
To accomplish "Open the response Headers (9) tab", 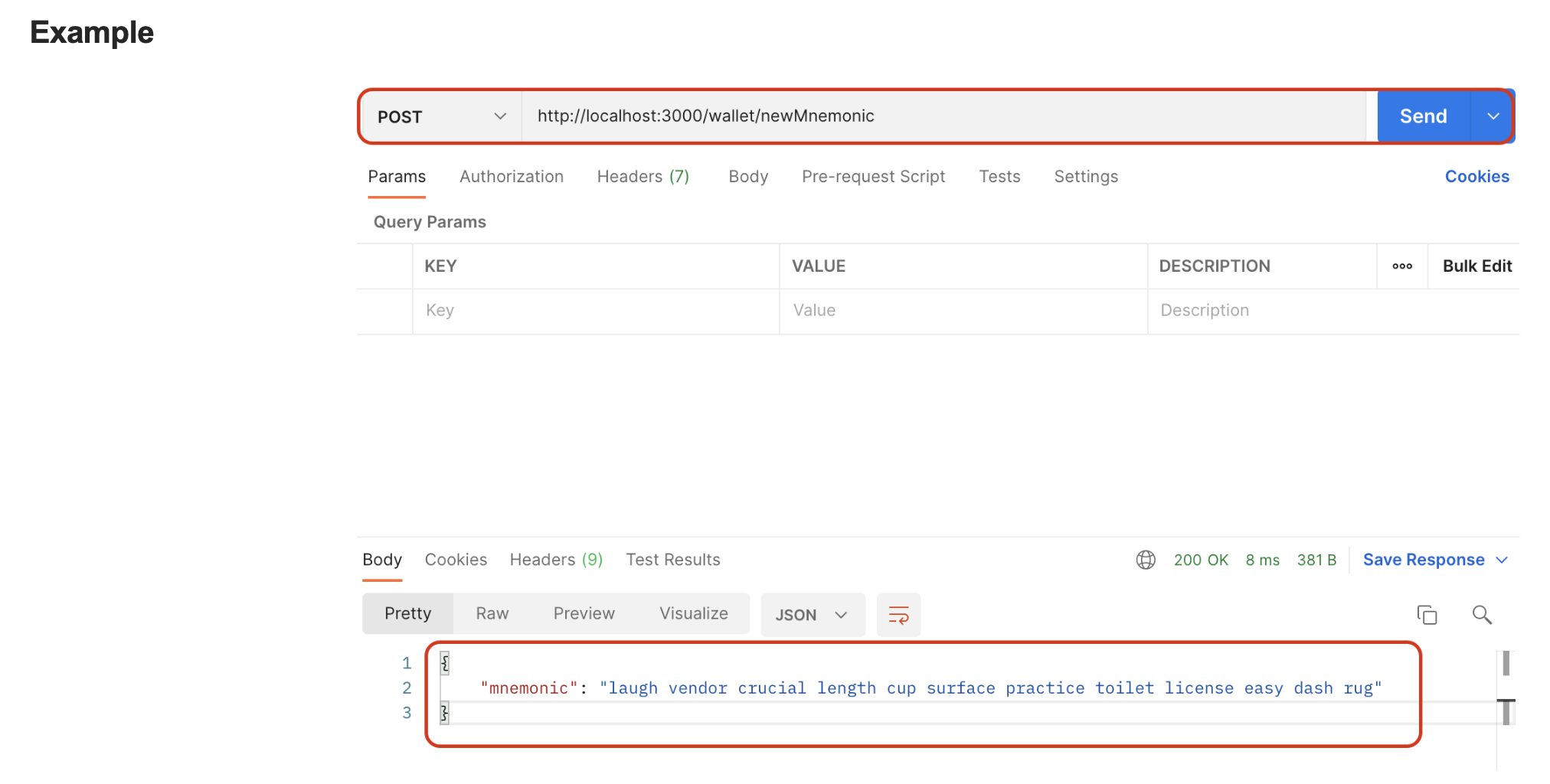I will point(556,560).
